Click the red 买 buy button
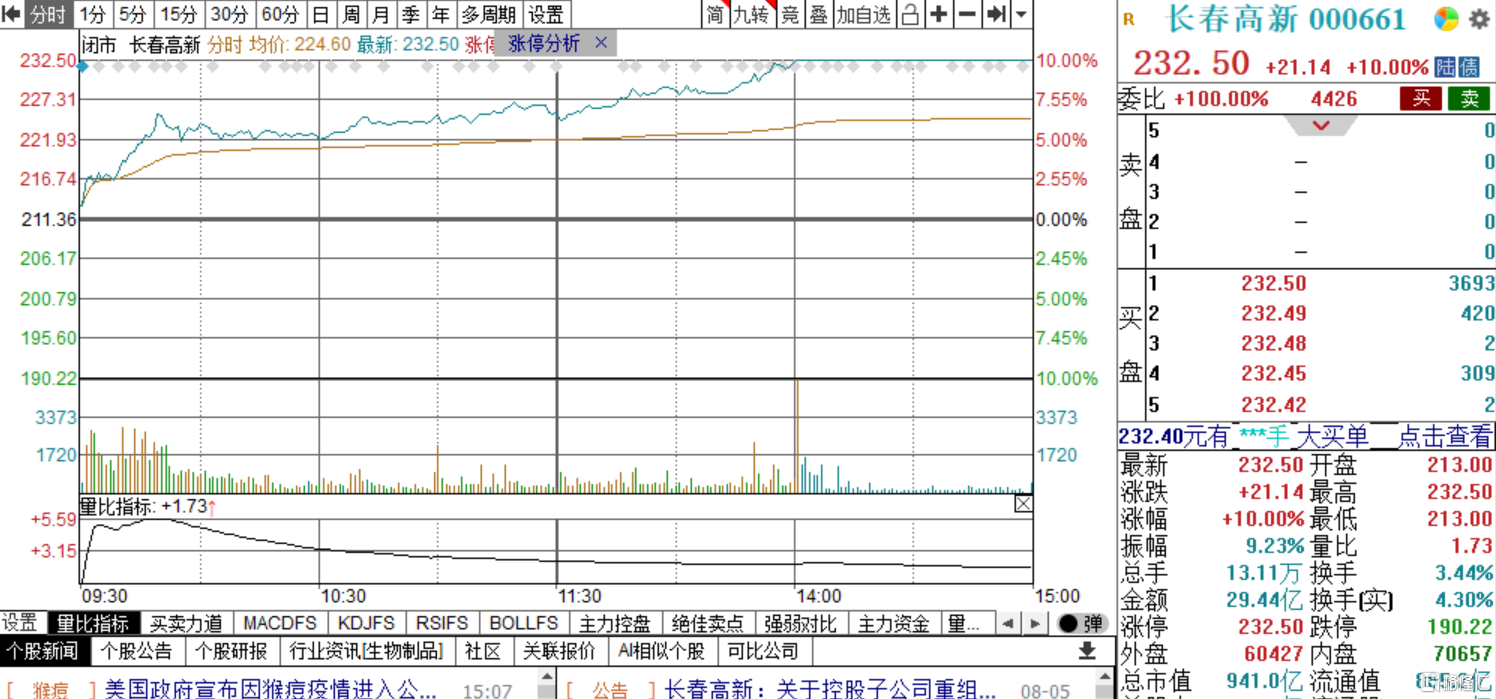This screenshot has width=1496, height=699. coord(1421,98)
